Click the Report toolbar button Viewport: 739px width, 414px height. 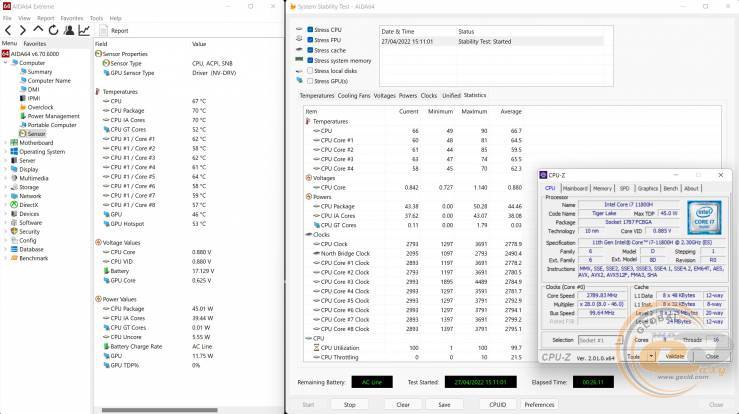coord(115,31)
